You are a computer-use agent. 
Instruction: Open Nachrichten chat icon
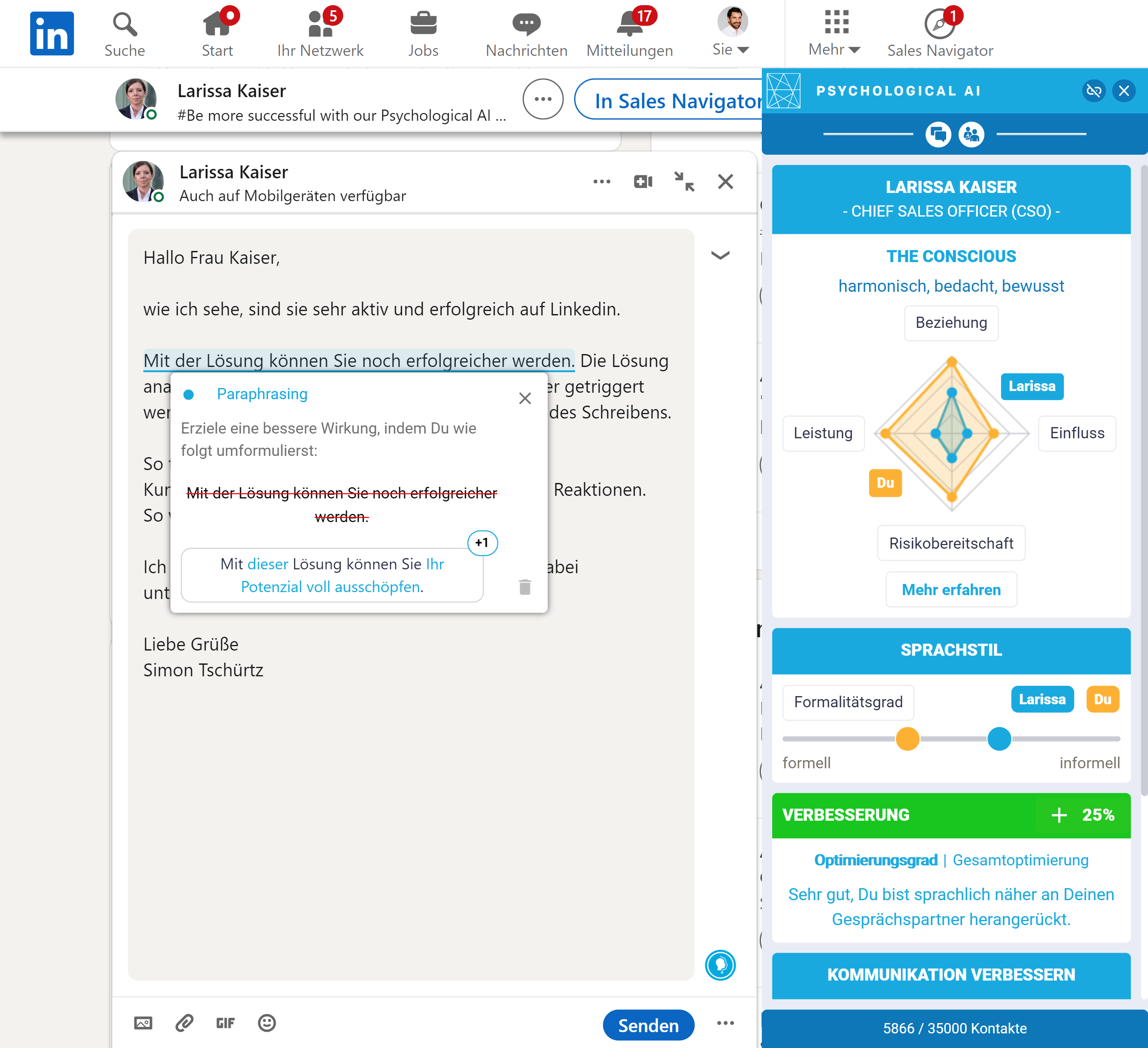click(526, 24)
